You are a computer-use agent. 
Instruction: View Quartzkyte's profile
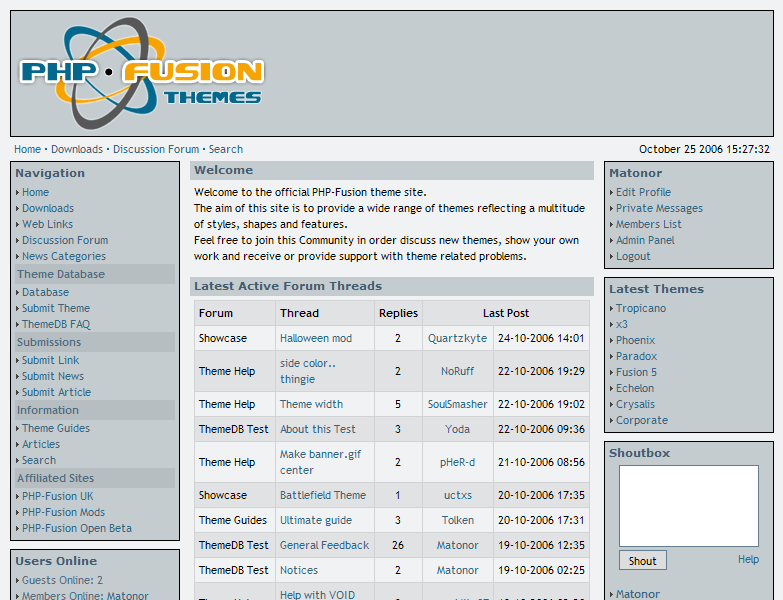click(x=457, y=338)
